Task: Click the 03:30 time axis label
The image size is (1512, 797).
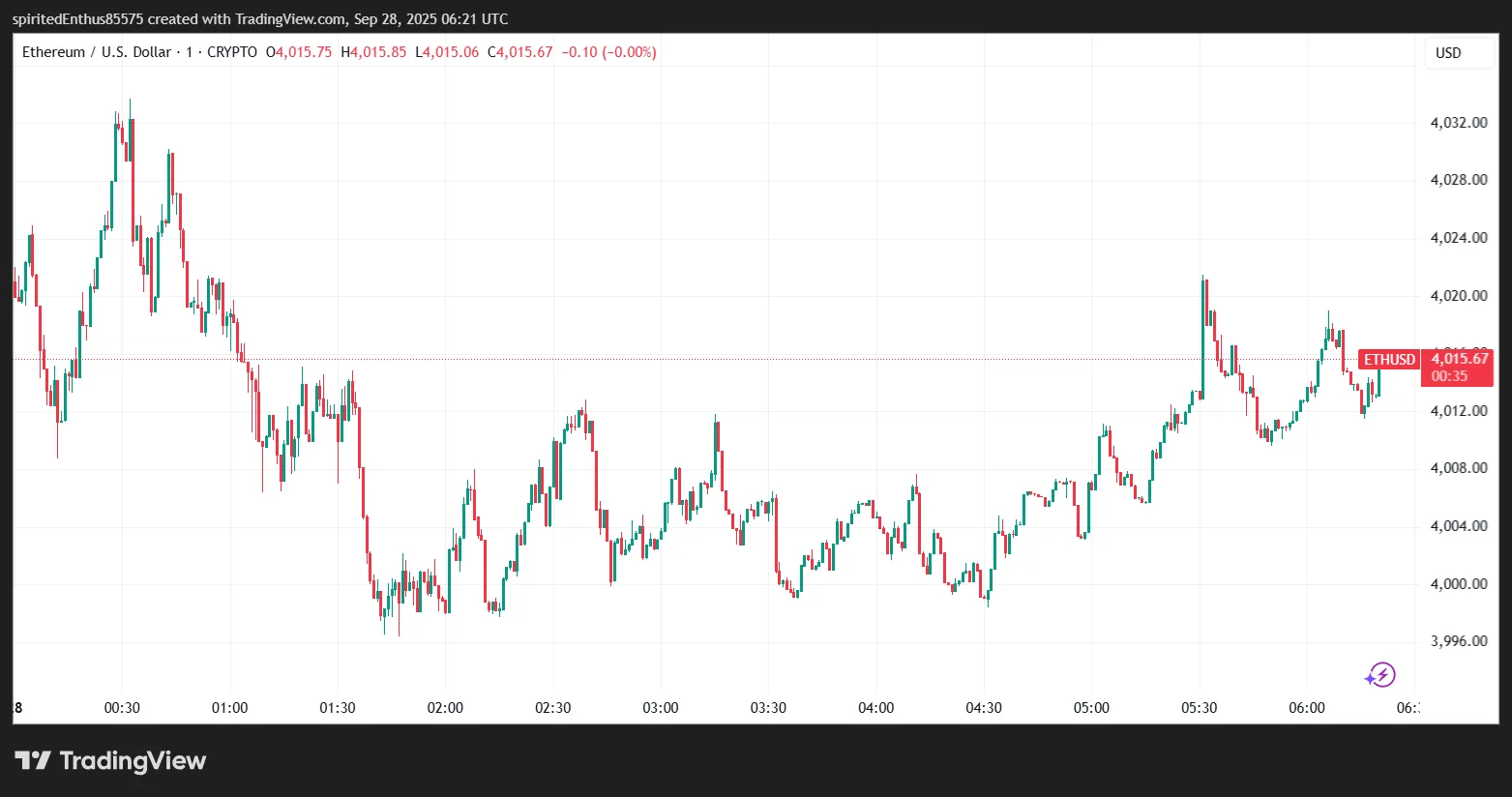Action: [768, 708]
